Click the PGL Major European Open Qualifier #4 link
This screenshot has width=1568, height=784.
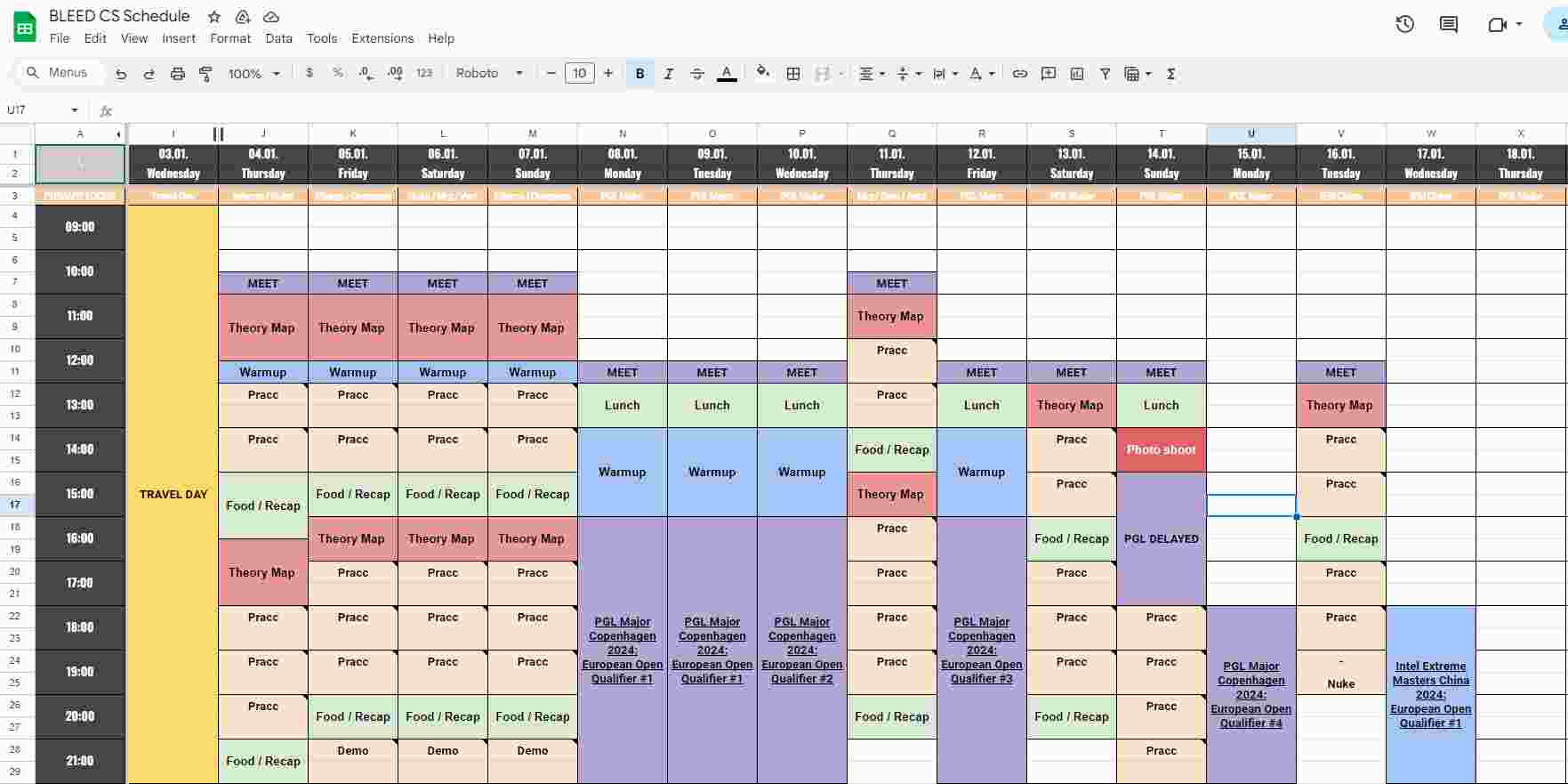(x=1250, y=694)
